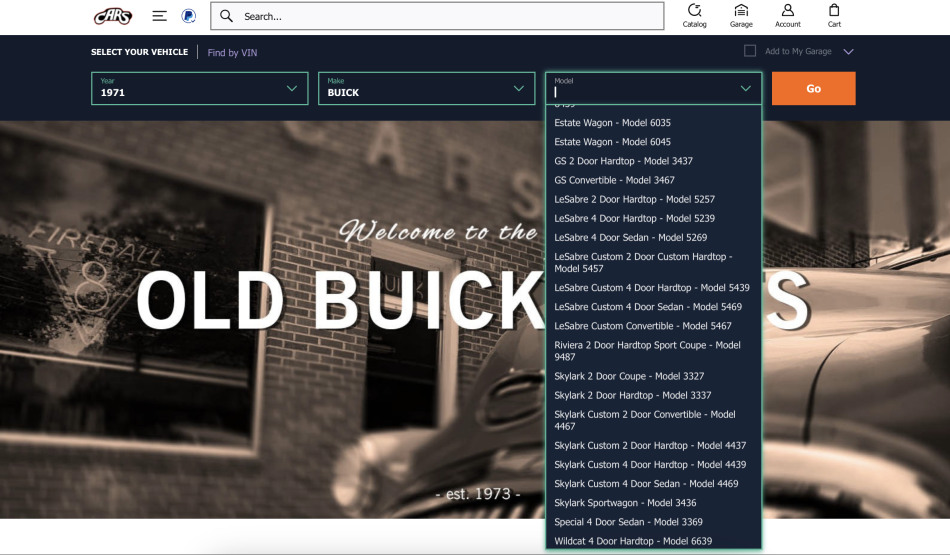The width and height of the screenshot is (950, 555).
Task: Open the Garage icon
Action: click(741, 15)
